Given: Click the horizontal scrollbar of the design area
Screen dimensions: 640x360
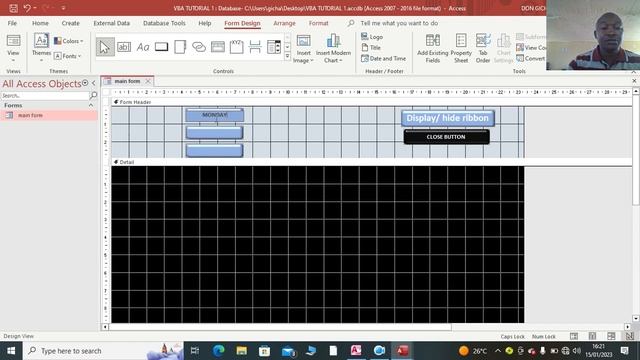Looking at the screenshot, I should (280, 327).
